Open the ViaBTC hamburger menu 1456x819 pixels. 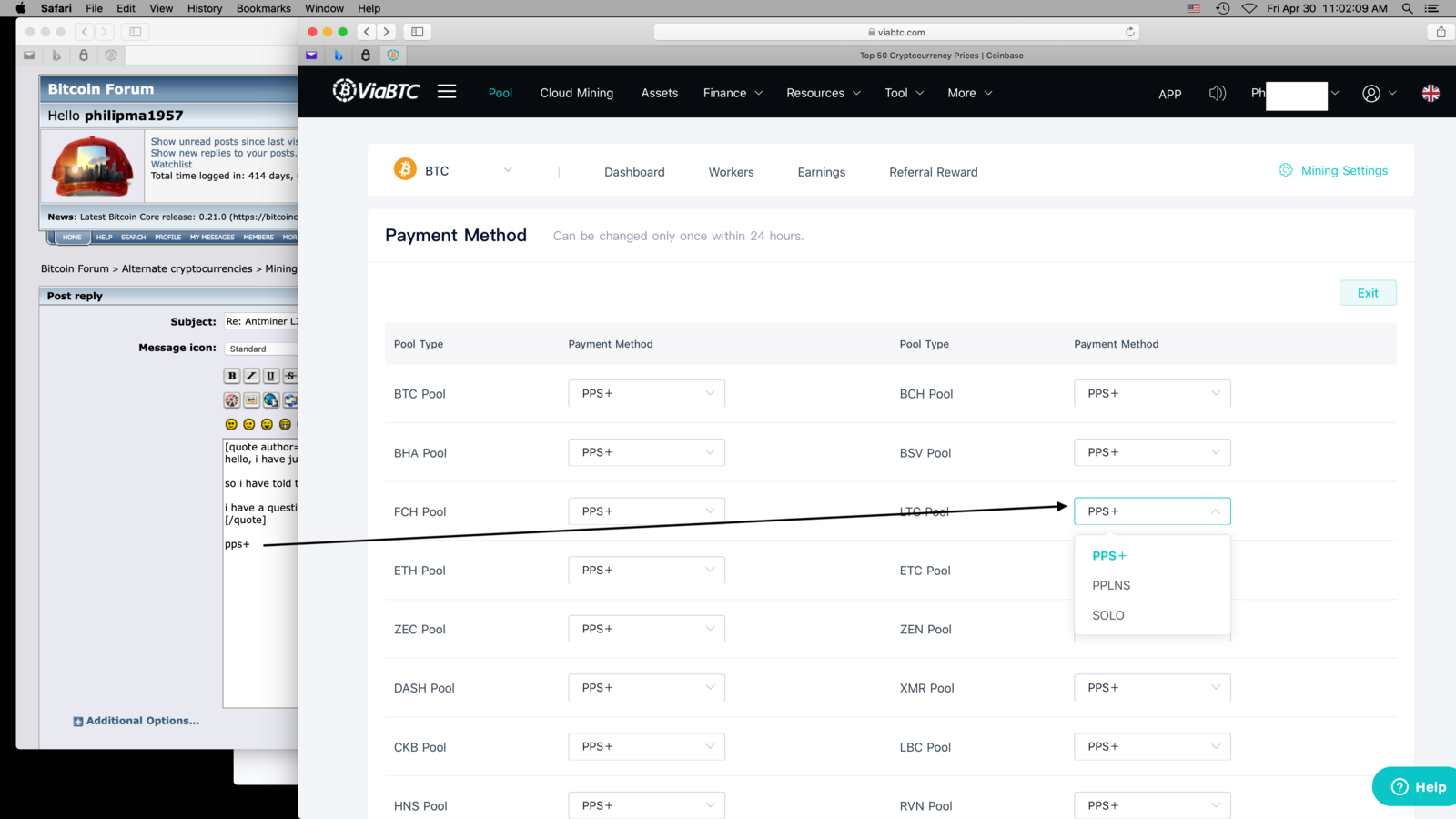[447, 92]
